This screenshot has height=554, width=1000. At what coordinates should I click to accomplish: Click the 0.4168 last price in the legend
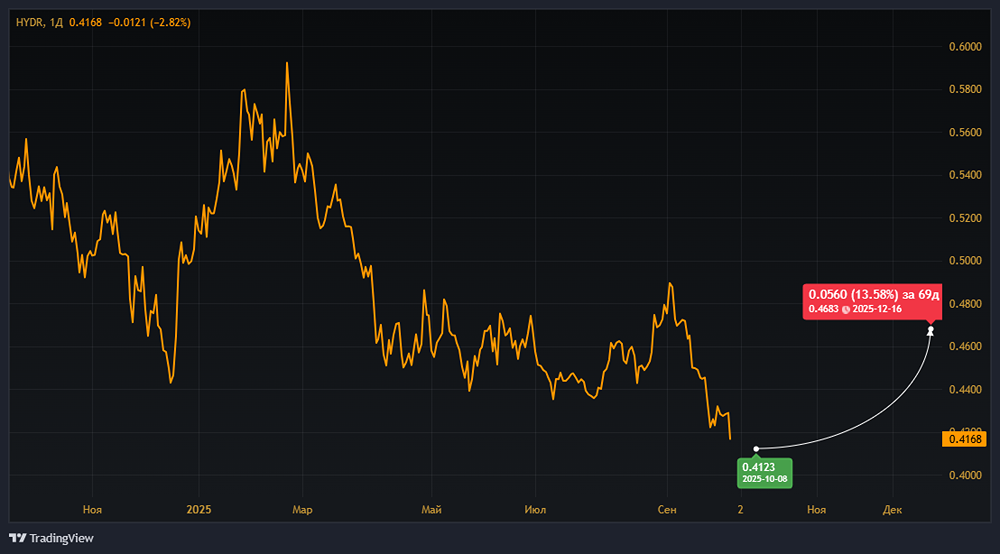click(85, 22)
